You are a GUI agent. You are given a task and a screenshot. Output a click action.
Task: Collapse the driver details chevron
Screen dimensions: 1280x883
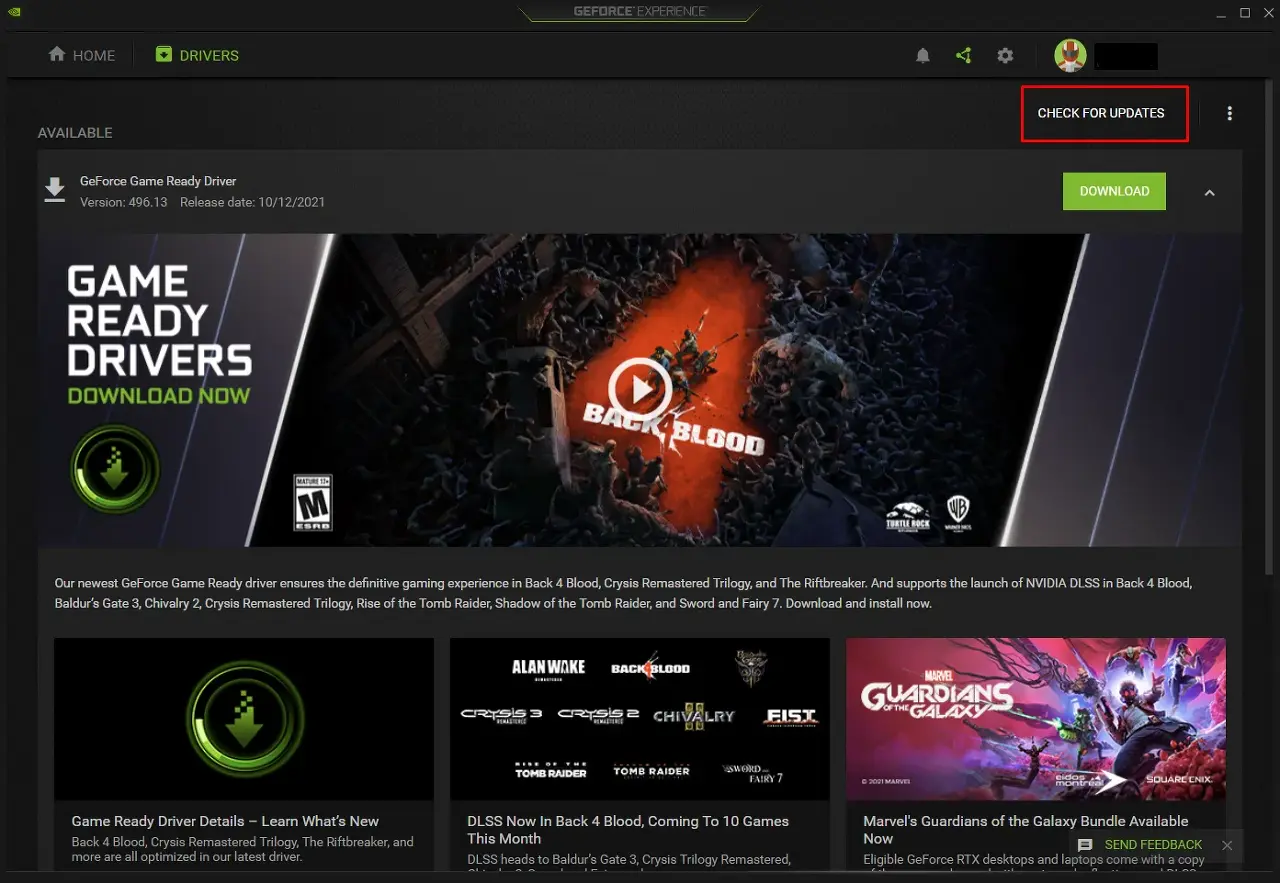click(x=1209, y=192)
